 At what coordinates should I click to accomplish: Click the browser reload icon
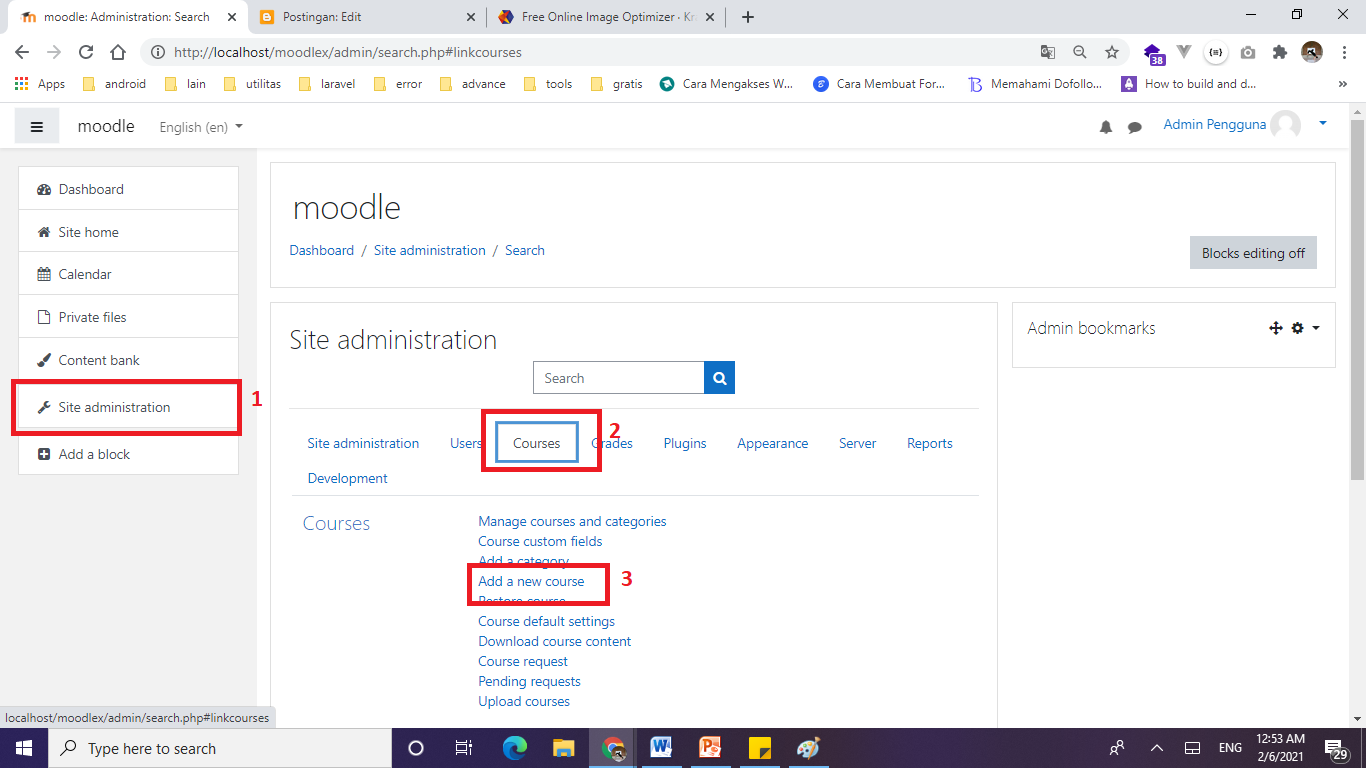tap(86, 52)
